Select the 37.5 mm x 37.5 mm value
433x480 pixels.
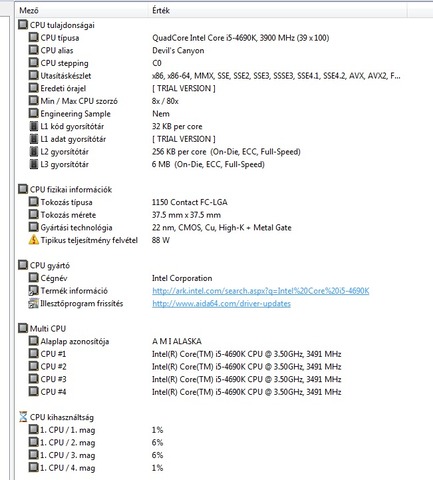pyautogui.click(x=186, y=215)
